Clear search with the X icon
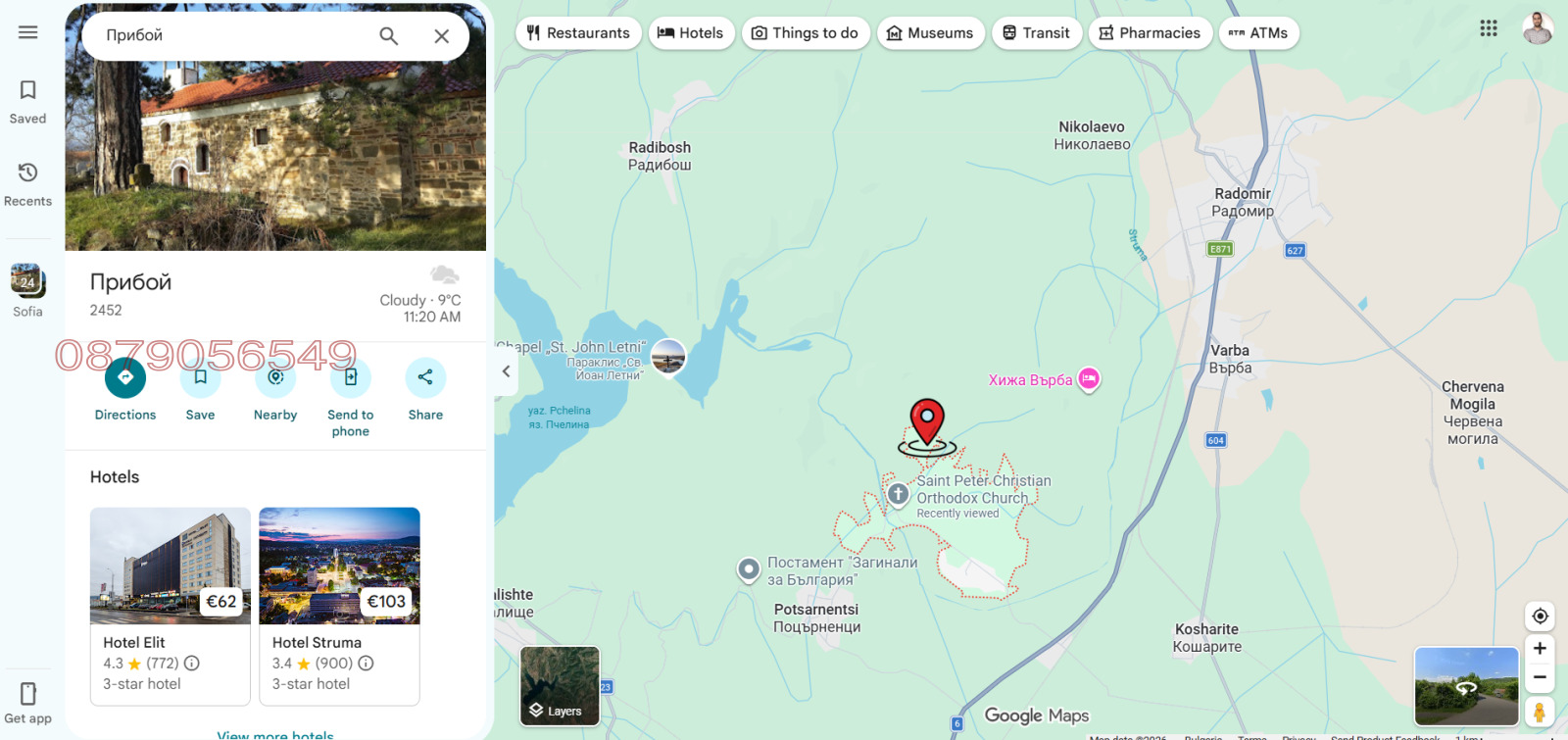1568x740 pixels. [x=442, y=36]
